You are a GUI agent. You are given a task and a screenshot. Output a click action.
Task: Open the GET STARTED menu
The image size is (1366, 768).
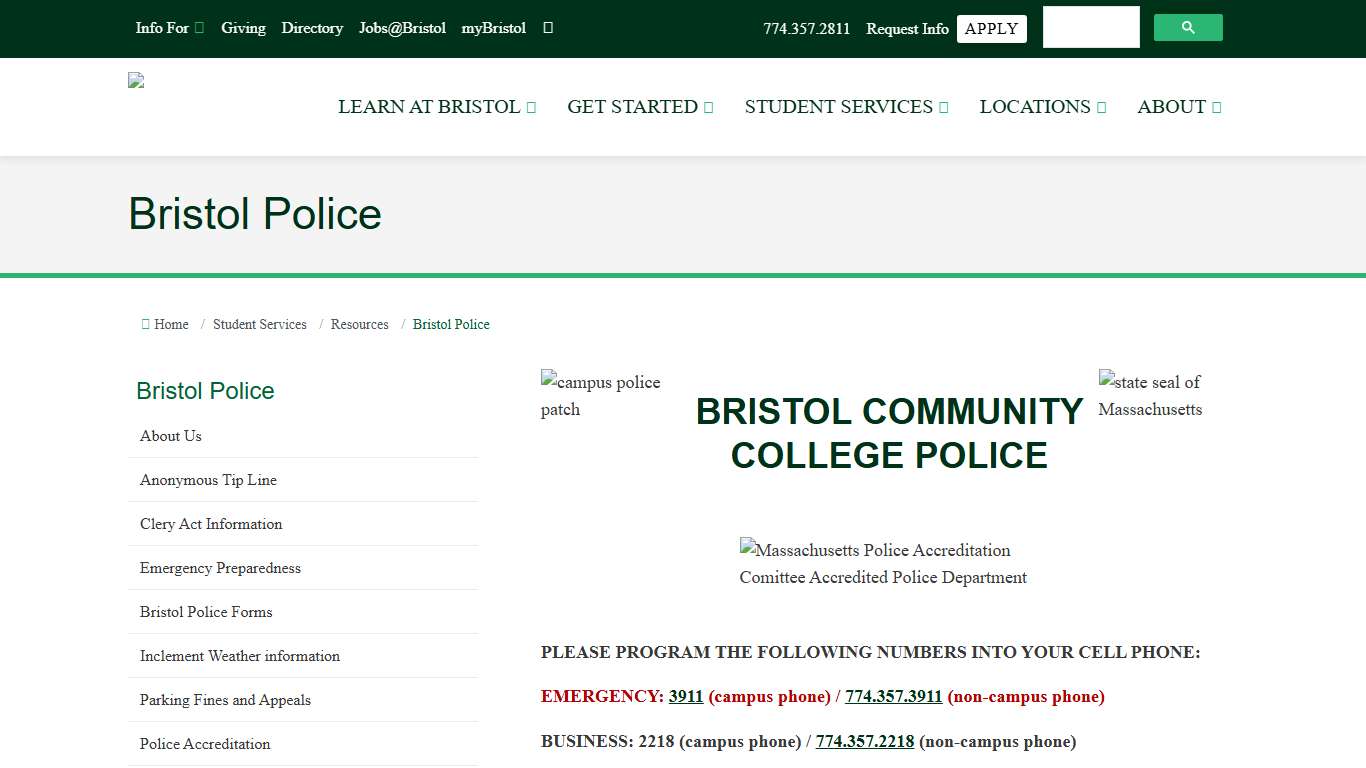(640, 107)
